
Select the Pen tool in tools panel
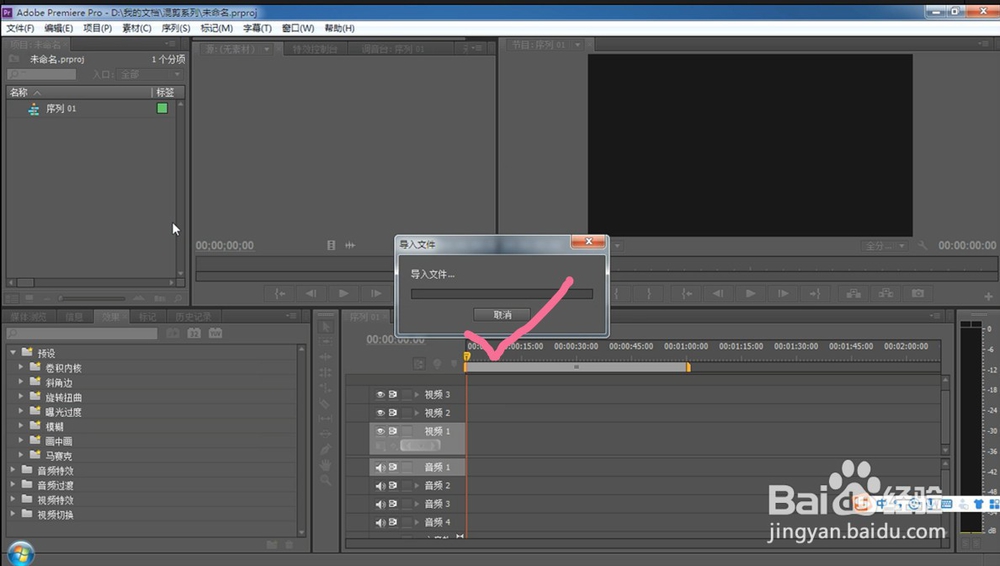coord(326,449)
